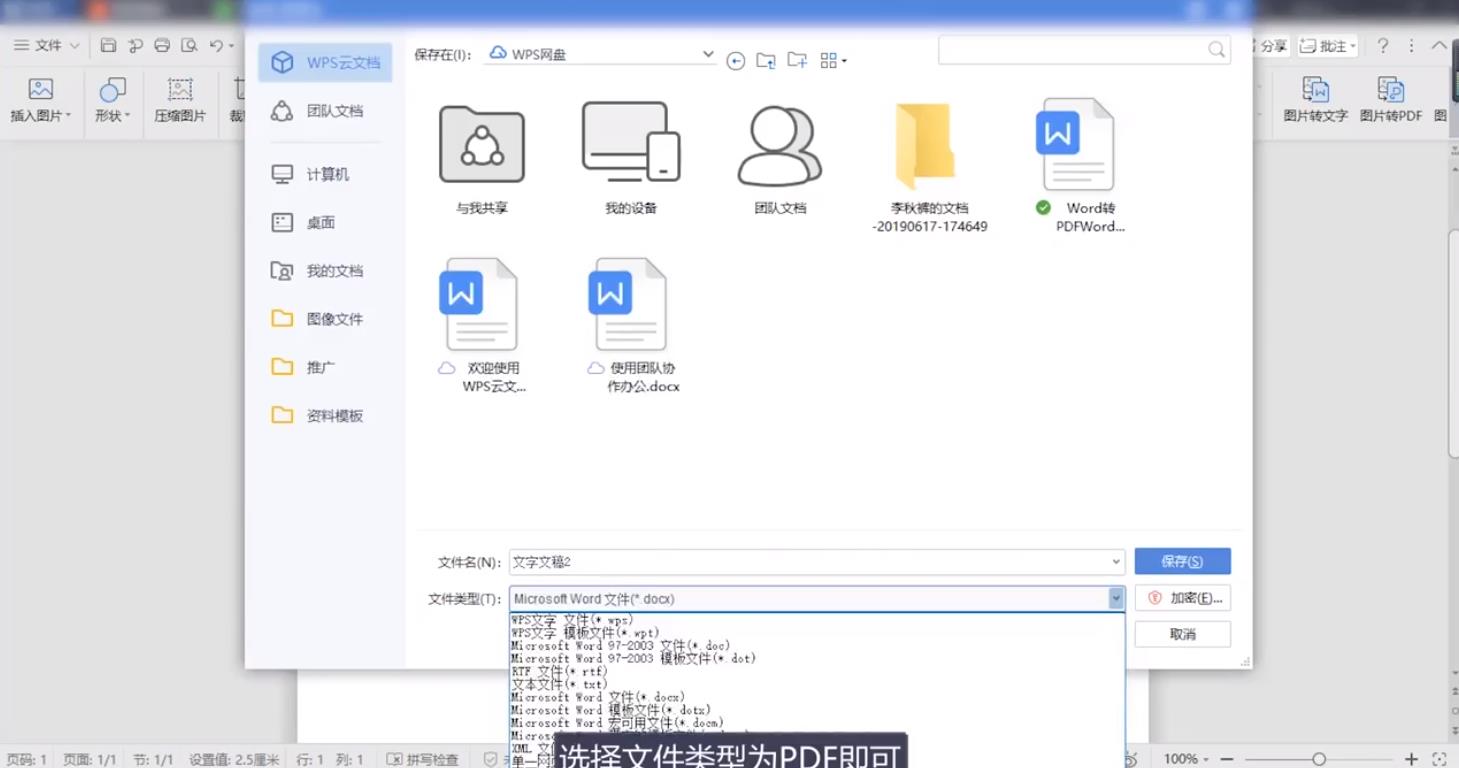This screenshot has width=1459, height=768.
Task: Go back using the dialog back arrow
Action: click(736, 61)
